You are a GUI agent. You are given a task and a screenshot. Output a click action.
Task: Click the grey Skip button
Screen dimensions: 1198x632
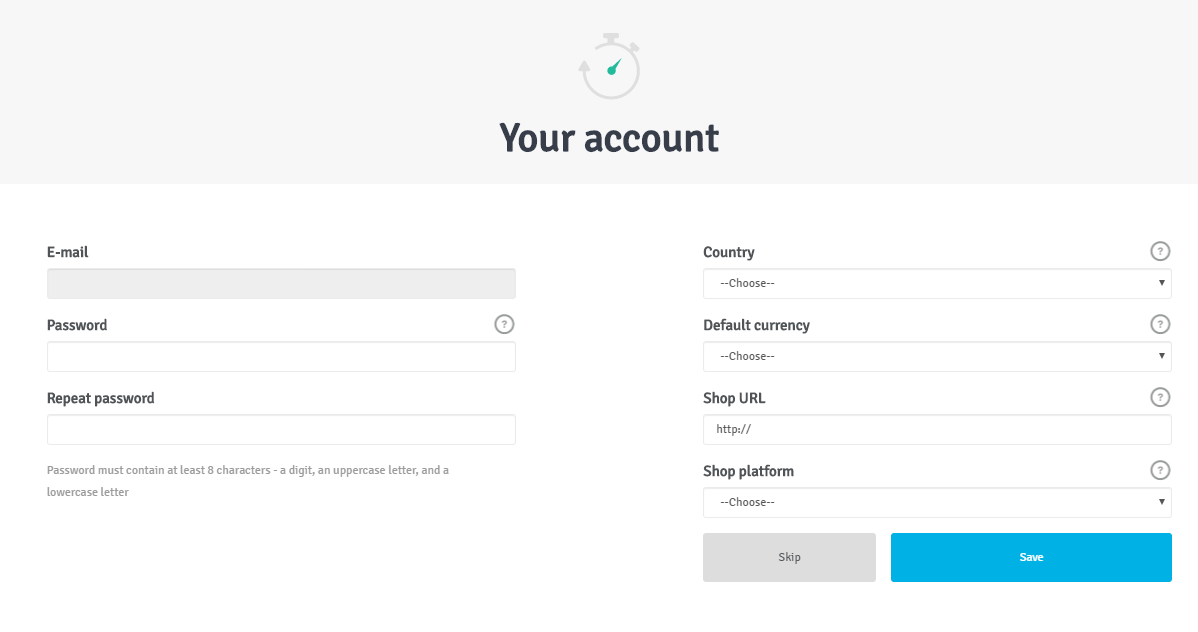(x=789, y=557)
